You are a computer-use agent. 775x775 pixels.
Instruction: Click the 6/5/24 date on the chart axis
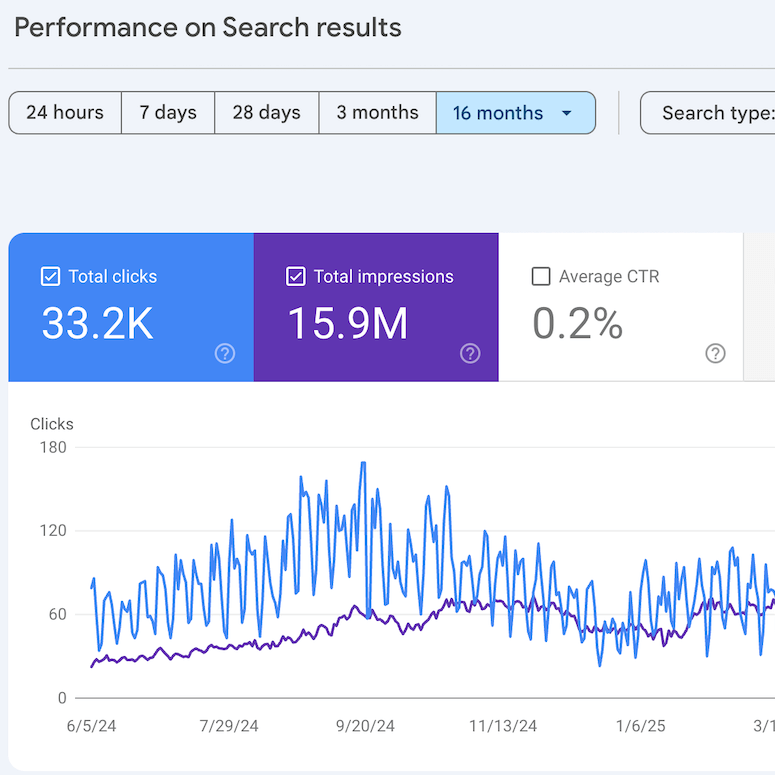(91, 726)
